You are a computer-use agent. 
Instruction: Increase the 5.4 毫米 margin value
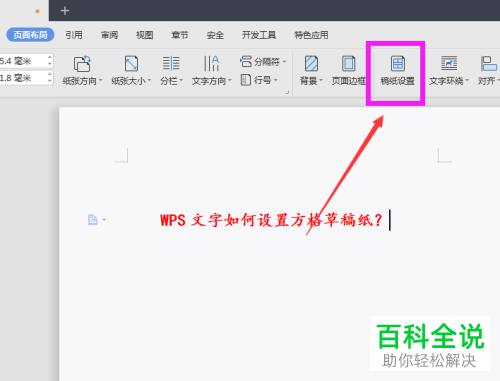click(50, 57)
